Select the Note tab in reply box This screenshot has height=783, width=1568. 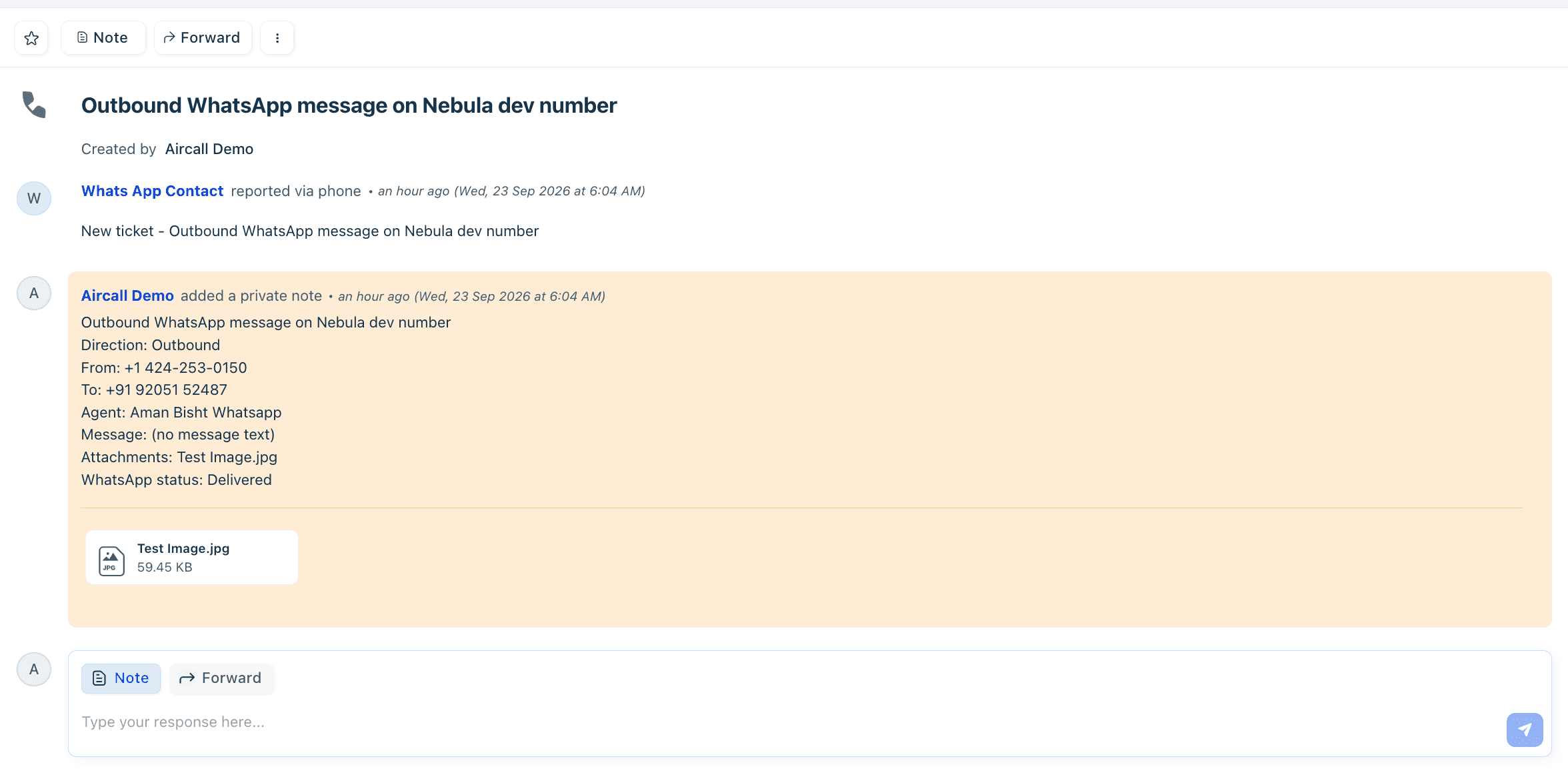pyautogui.click(x=121, y=678)
